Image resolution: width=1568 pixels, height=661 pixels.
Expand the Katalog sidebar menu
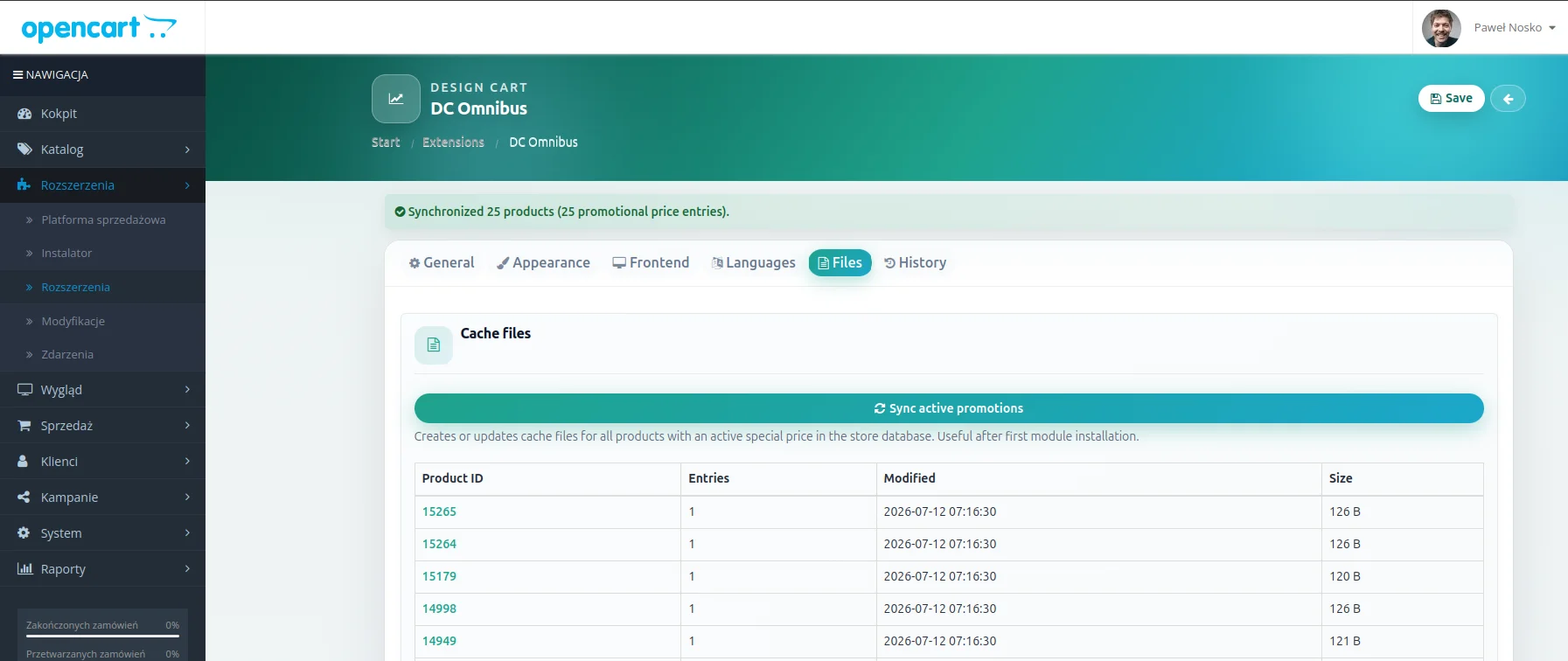(x=102, y=150)
